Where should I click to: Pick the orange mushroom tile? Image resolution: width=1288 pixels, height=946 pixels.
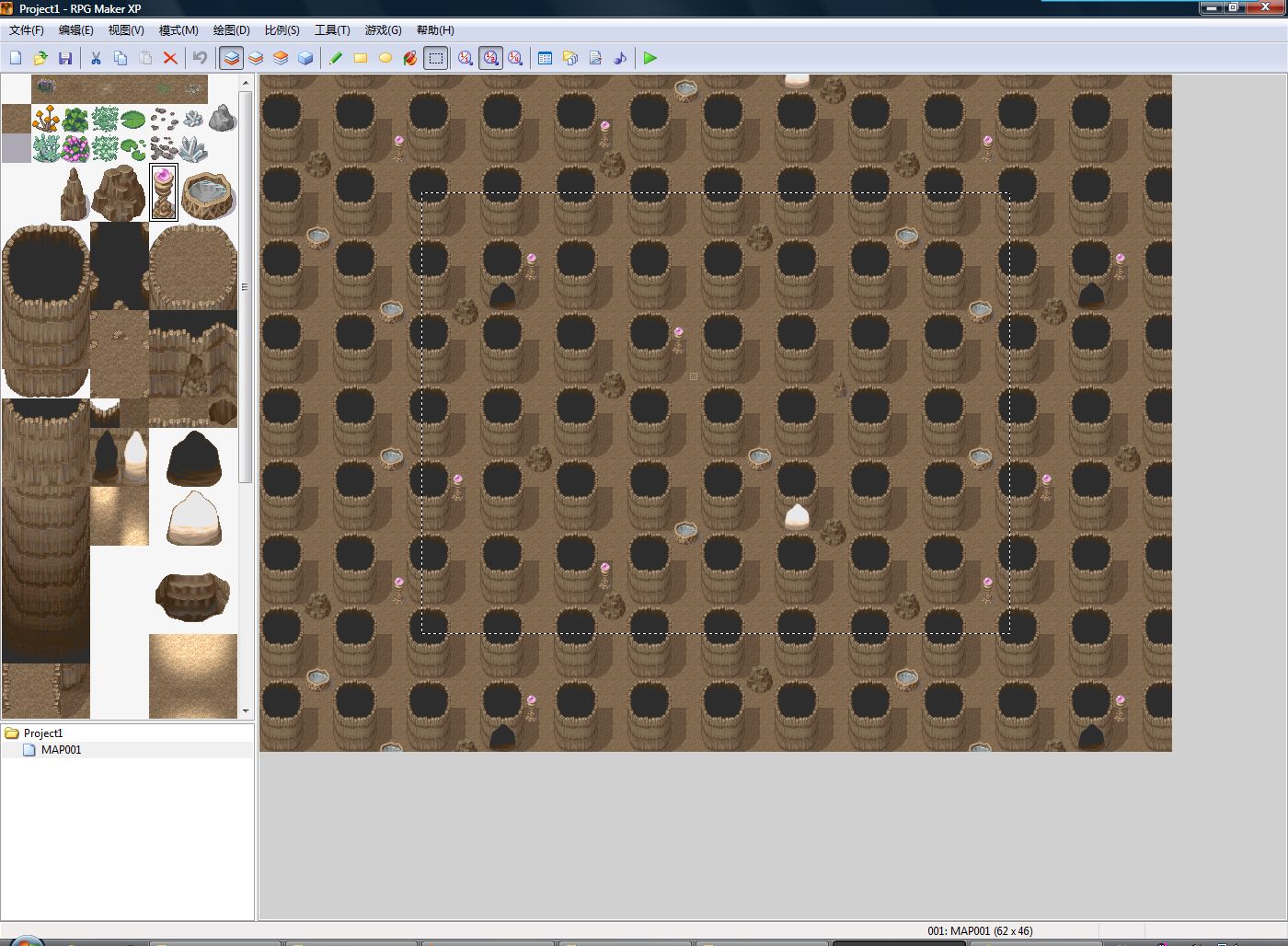pos(46,119)
